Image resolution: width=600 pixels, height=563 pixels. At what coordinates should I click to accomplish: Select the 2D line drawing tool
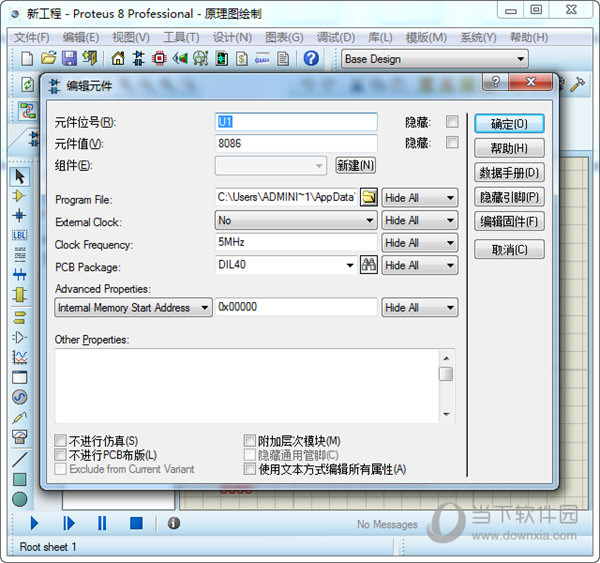(20, 459)
